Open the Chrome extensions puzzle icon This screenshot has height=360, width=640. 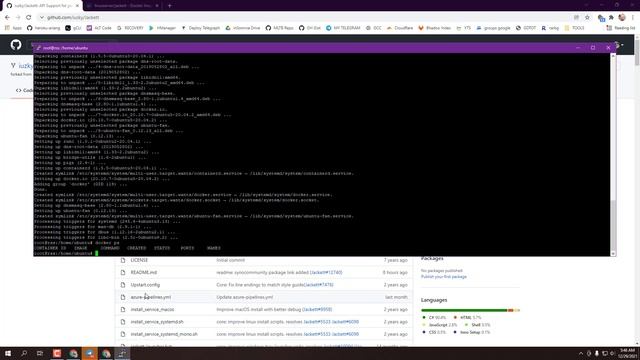pyautogui.click(x=611, y=18)
